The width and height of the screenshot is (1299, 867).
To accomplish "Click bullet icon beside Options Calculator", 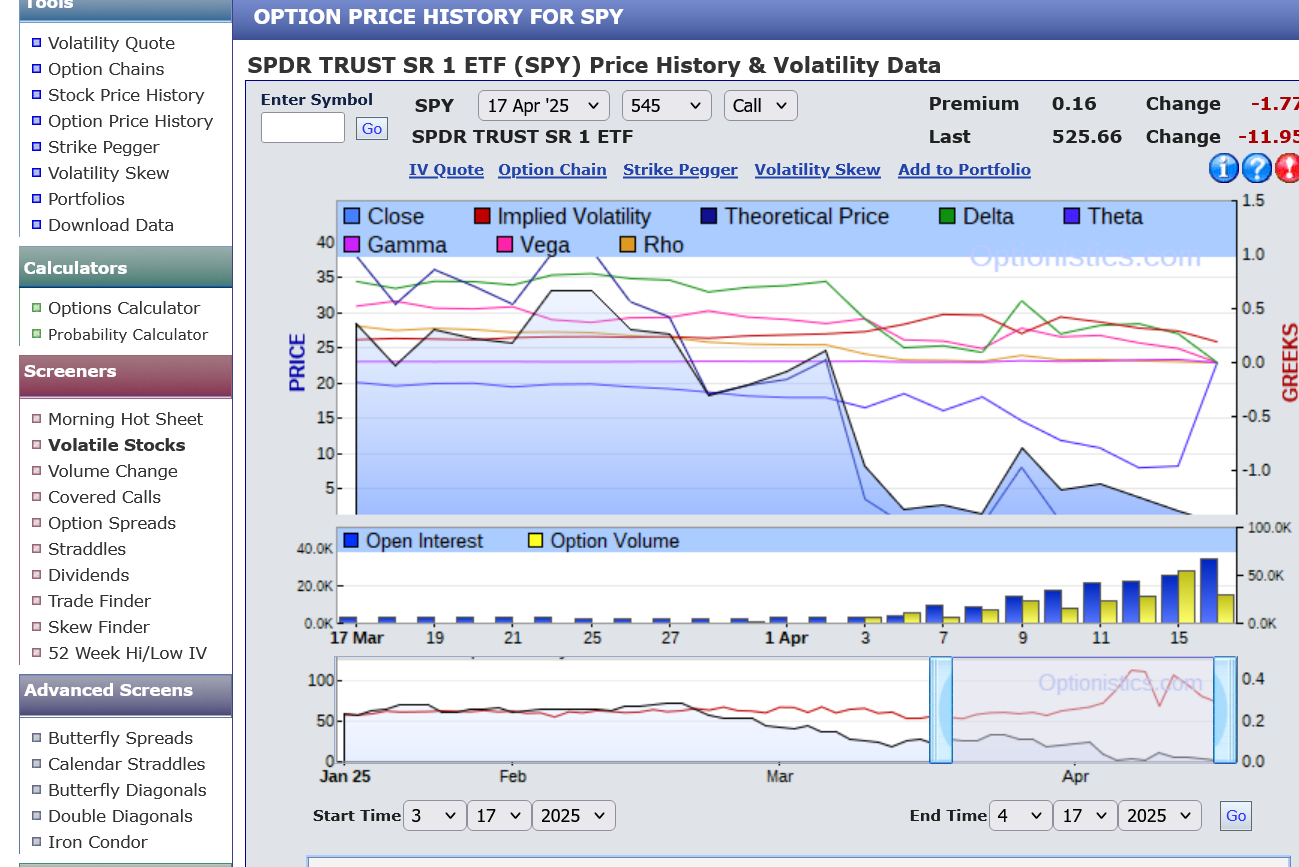I will point(37,308).
